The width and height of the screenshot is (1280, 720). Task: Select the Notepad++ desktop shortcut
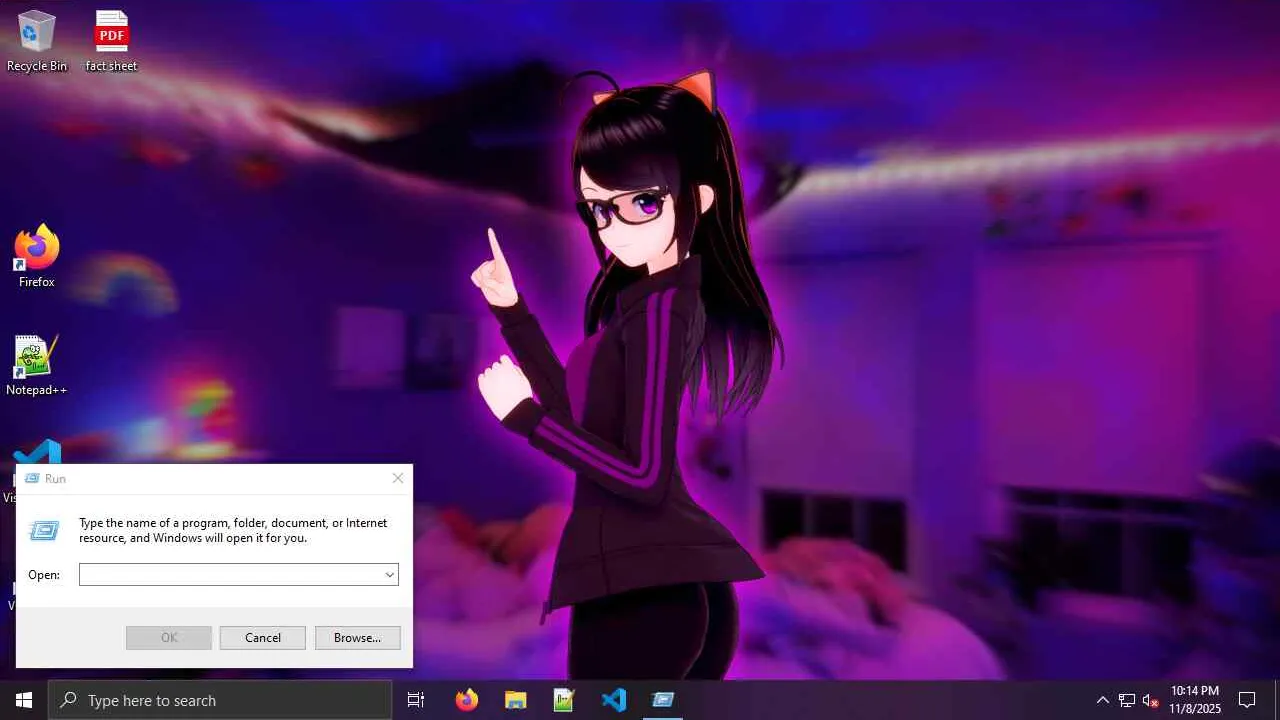[37, 365]
